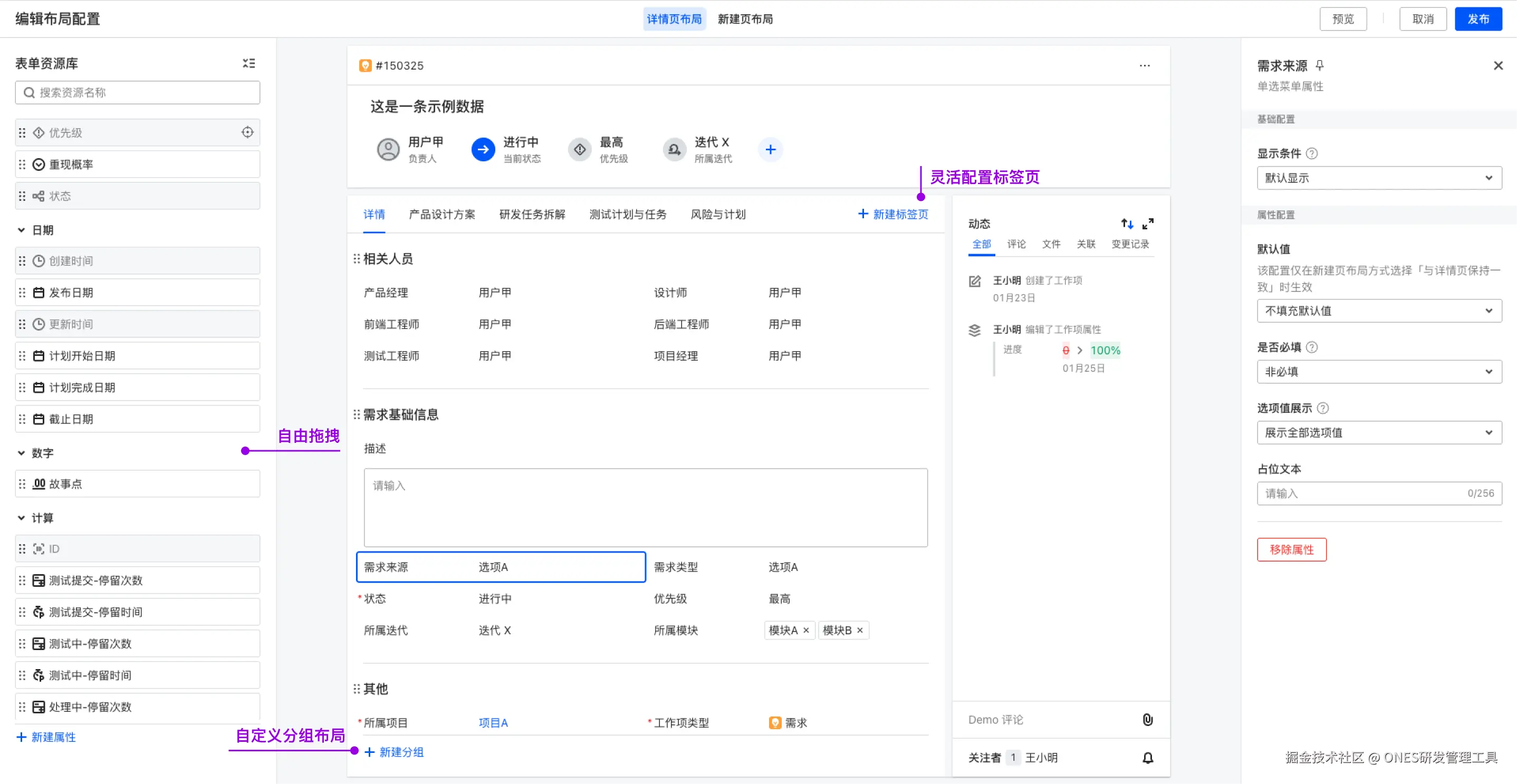
Task: Collapse all groups in 表单资源库
Action: (248, 63)
